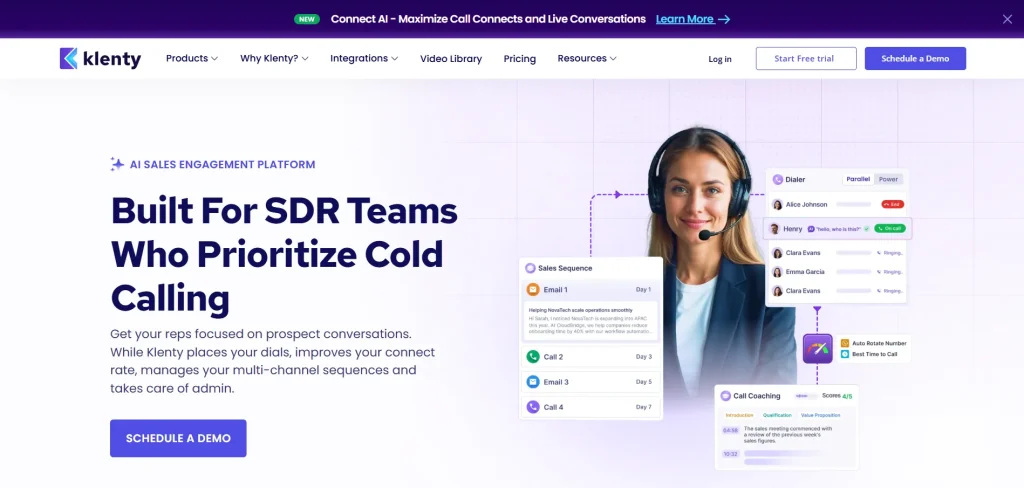This screenshot has height=488, width=1024.
Task: Click the AI sparkle icon above the headline
Action: pos(118,165)
